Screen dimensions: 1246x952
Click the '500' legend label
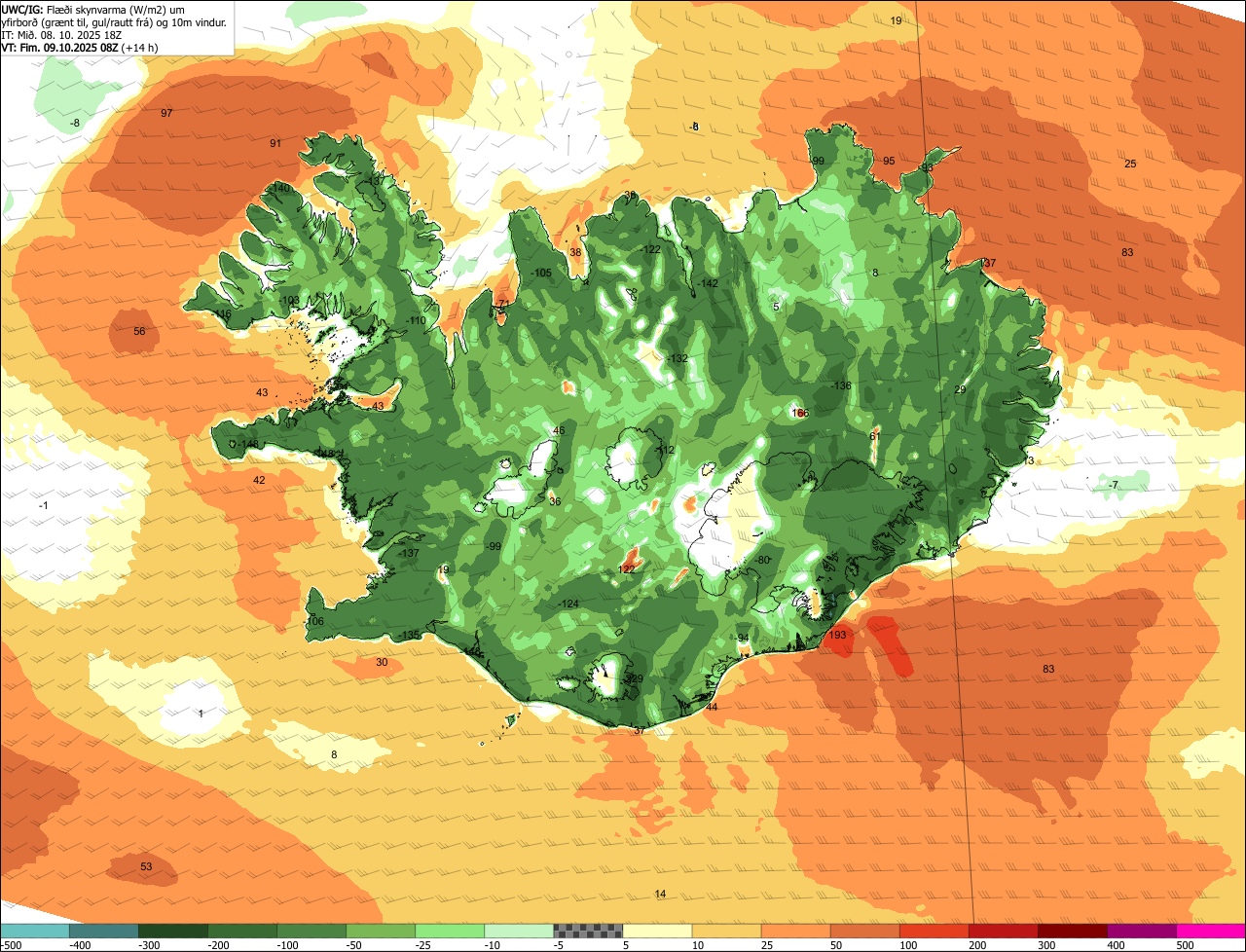click(x=1185, y=945)
